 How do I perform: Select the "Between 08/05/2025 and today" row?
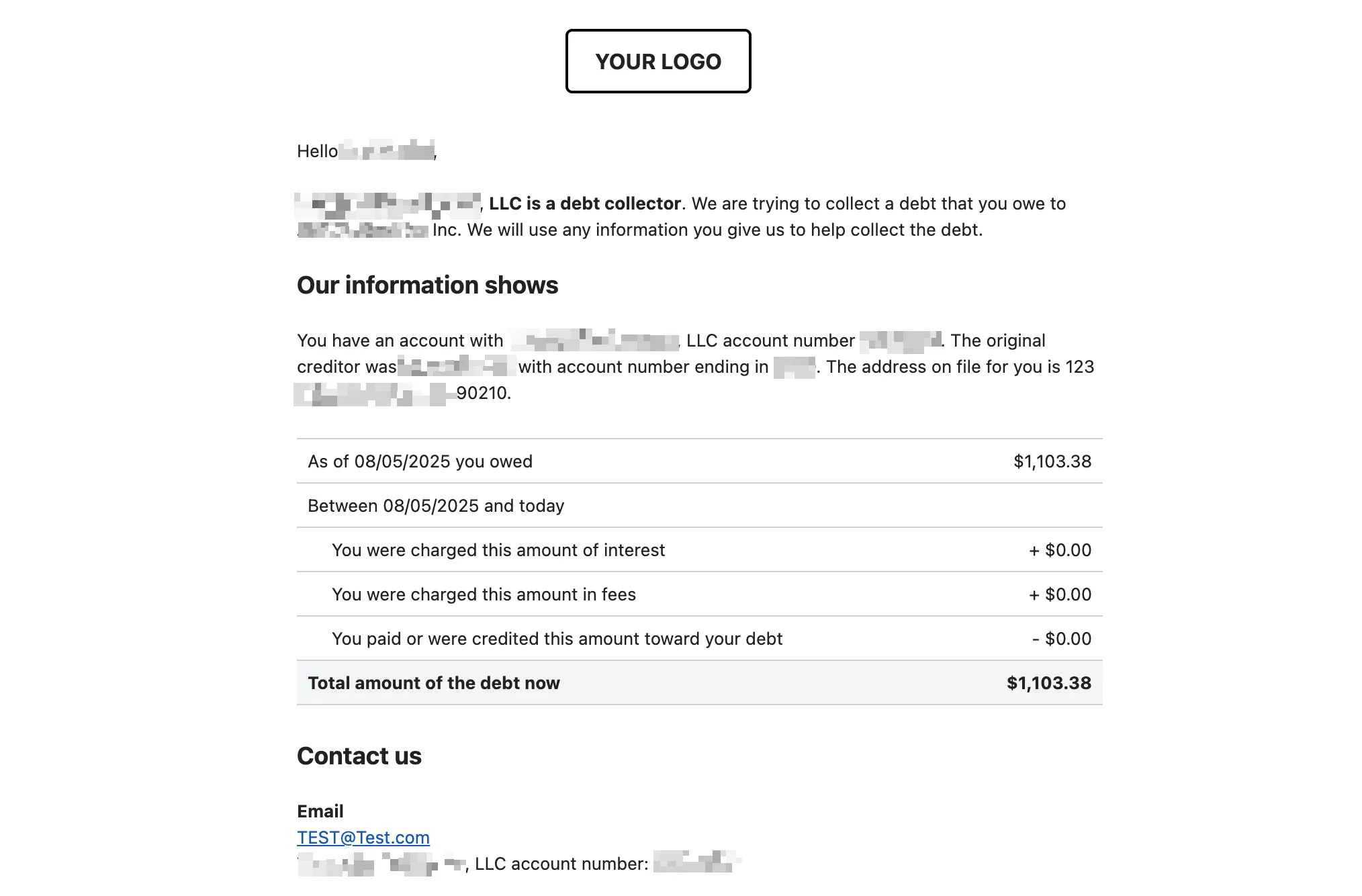click(x=700, y=506)
